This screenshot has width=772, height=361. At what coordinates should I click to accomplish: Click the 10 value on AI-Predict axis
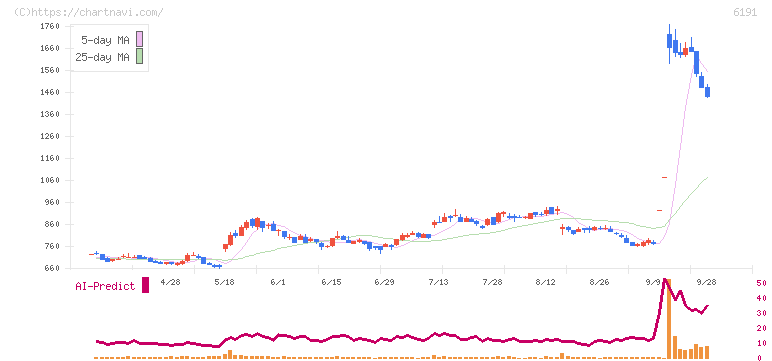click(761, 343)
